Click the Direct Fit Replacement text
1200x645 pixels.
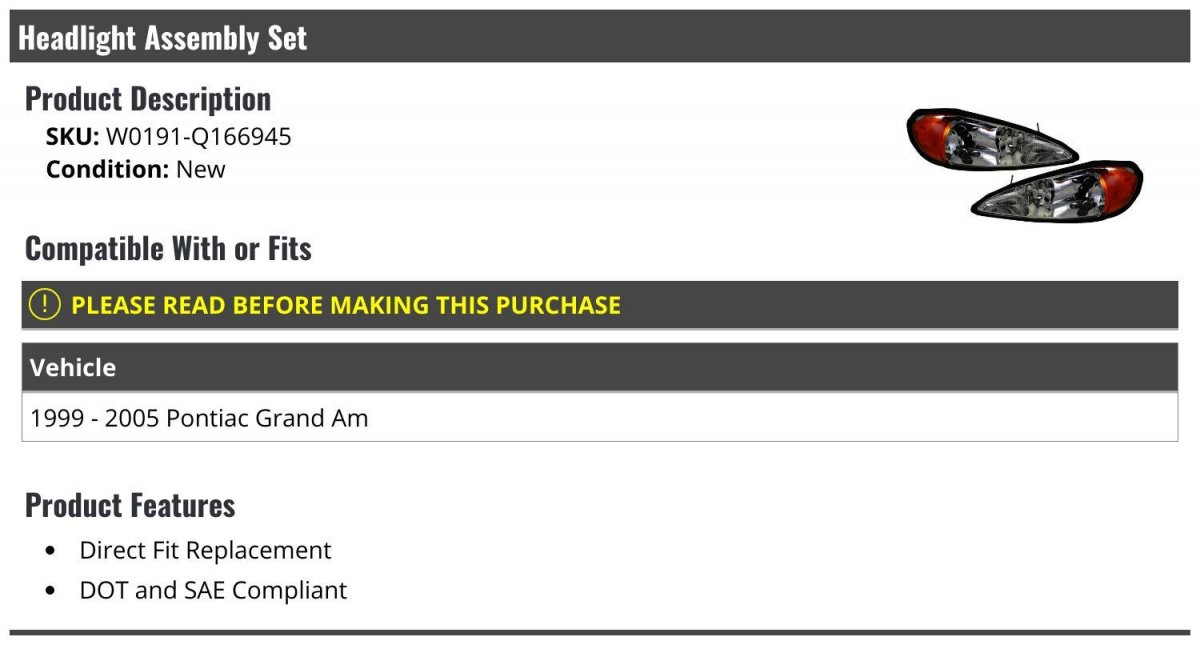[x=205, y=551]
